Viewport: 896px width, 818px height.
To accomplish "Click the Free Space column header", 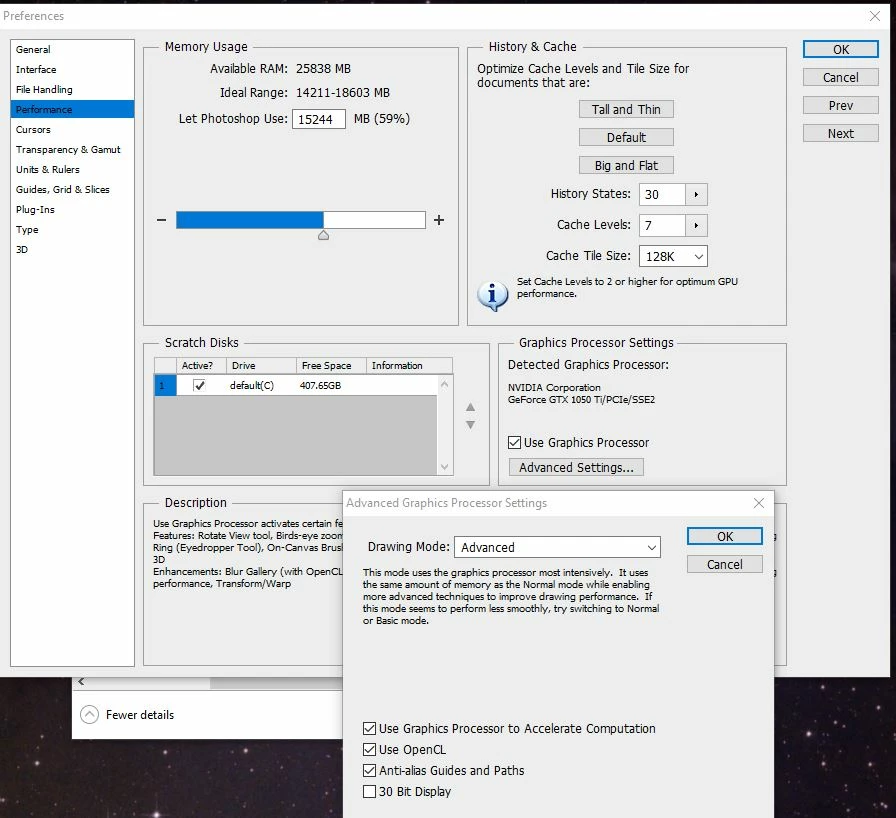I will [x=331, y=366].
